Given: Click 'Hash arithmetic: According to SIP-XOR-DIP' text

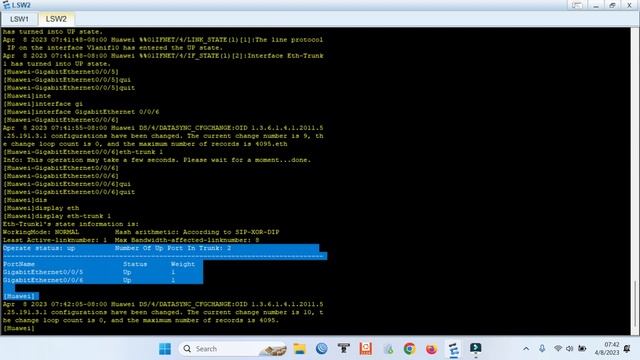Looking at the screenshot, I should click(197, 232).
